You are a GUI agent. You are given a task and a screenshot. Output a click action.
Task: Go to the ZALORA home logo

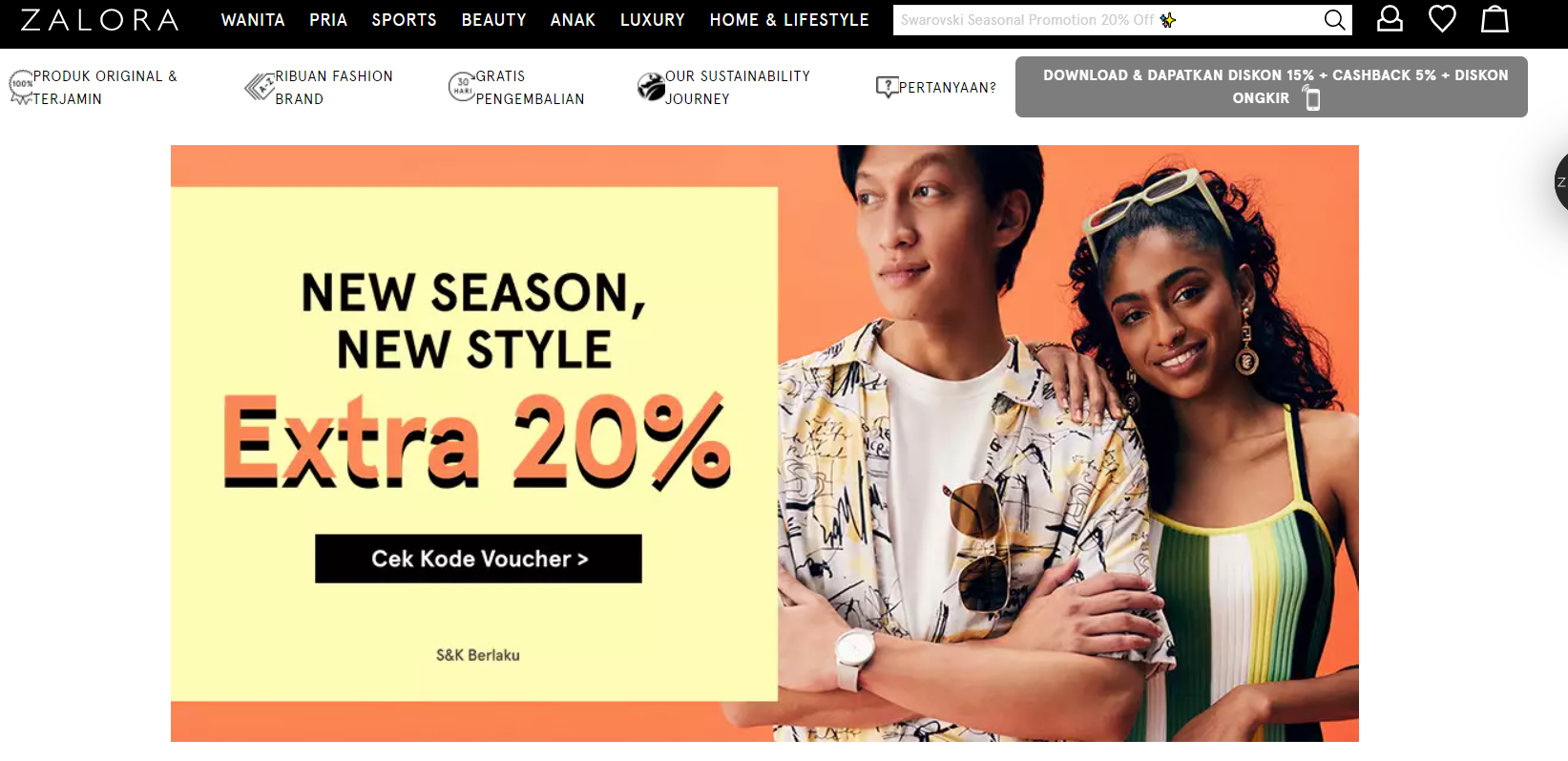[100, 20]
